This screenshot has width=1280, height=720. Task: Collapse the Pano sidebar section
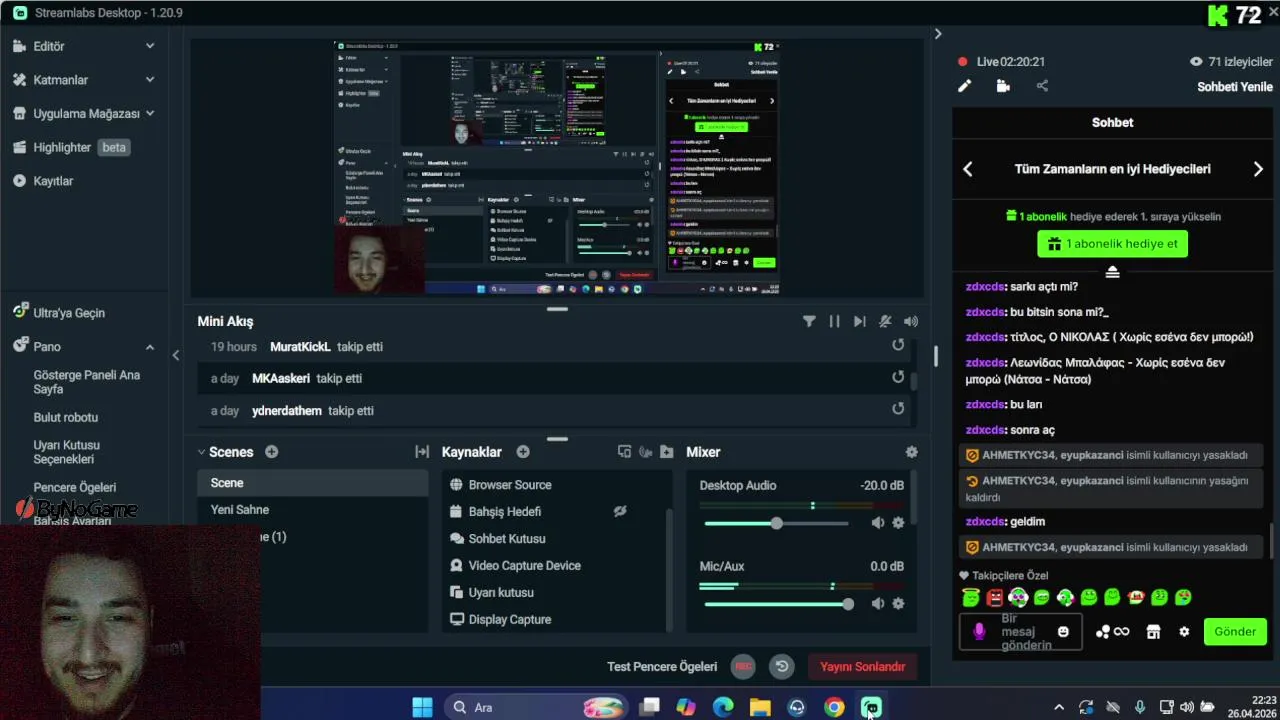(150, 347)
